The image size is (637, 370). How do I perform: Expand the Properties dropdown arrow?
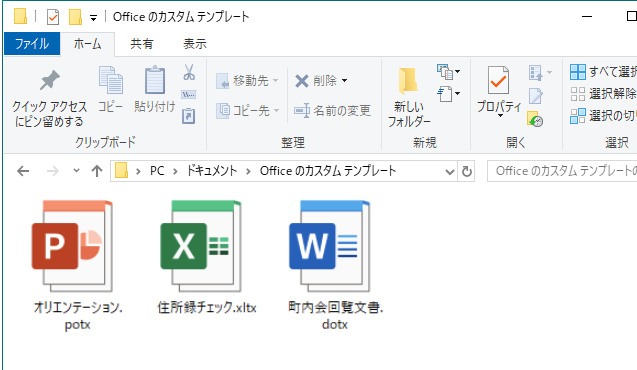tap(500, 116)
